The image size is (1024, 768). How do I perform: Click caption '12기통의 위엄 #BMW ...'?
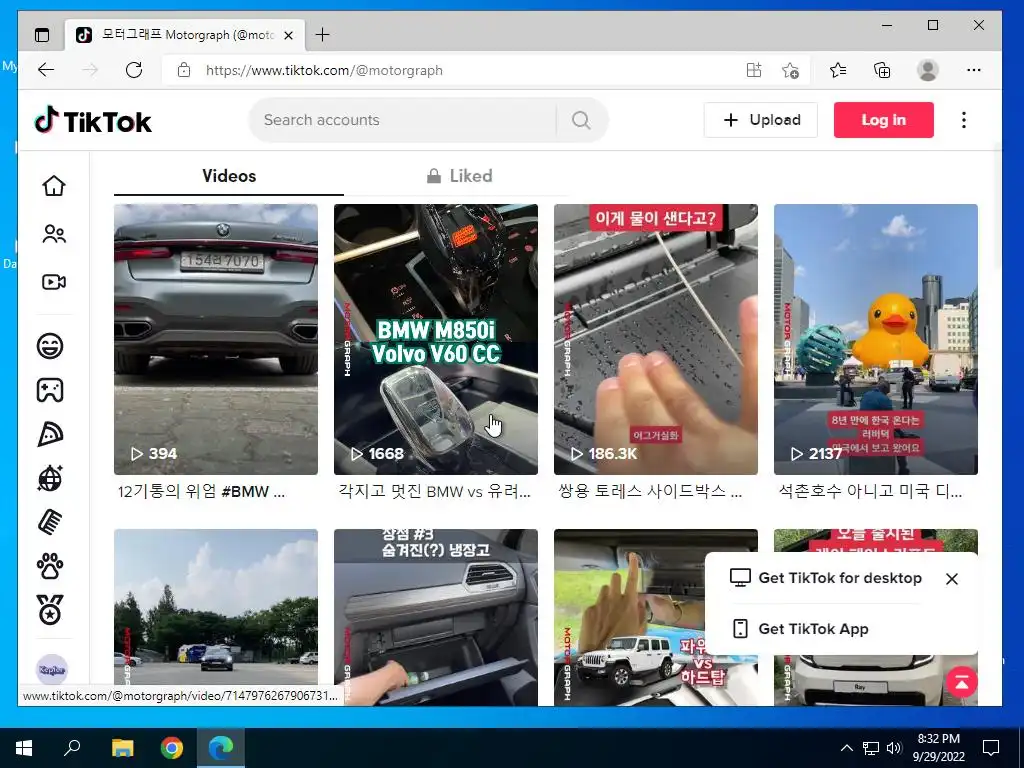pos(201,492)
